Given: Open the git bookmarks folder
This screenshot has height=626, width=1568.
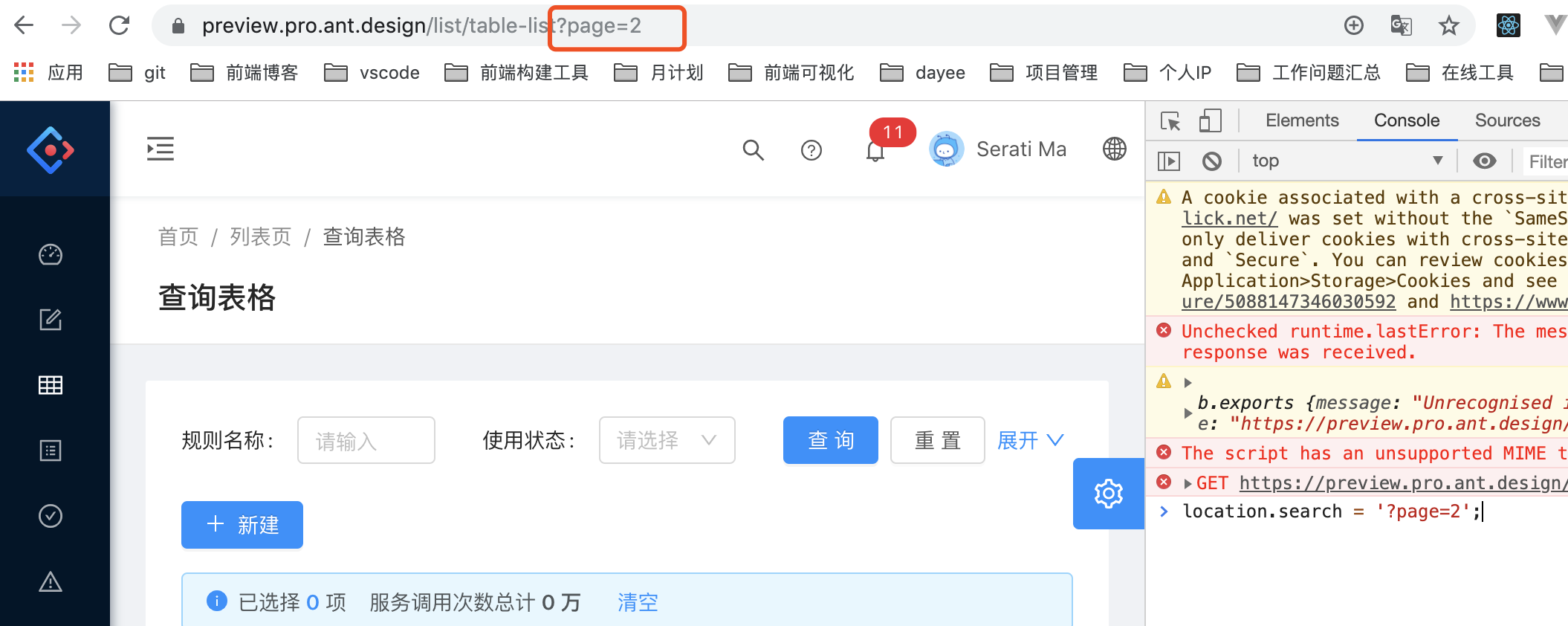Looking at the screenshot, I should click(137, 73).
